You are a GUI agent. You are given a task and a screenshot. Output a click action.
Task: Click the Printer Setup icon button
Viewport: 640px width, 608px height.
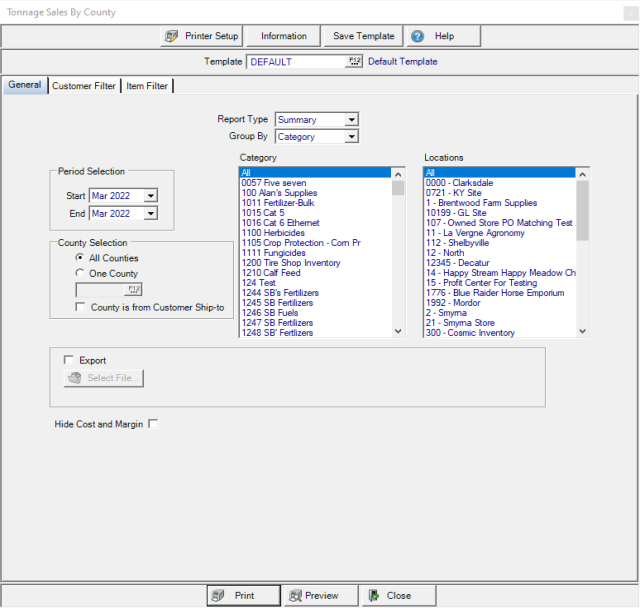point(171,36)
